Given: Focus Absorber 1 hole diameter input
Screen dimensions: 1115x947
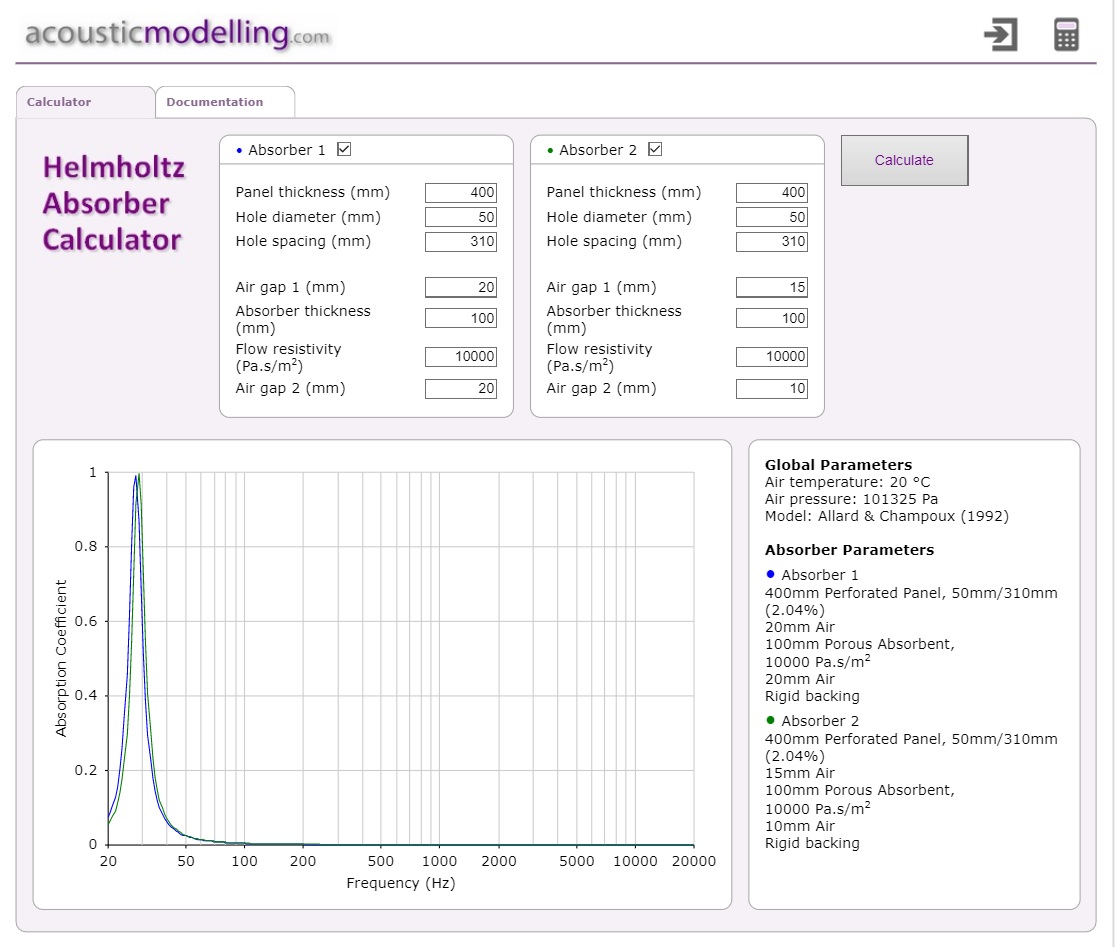Looking at the screenshot, I should point(461,217).
